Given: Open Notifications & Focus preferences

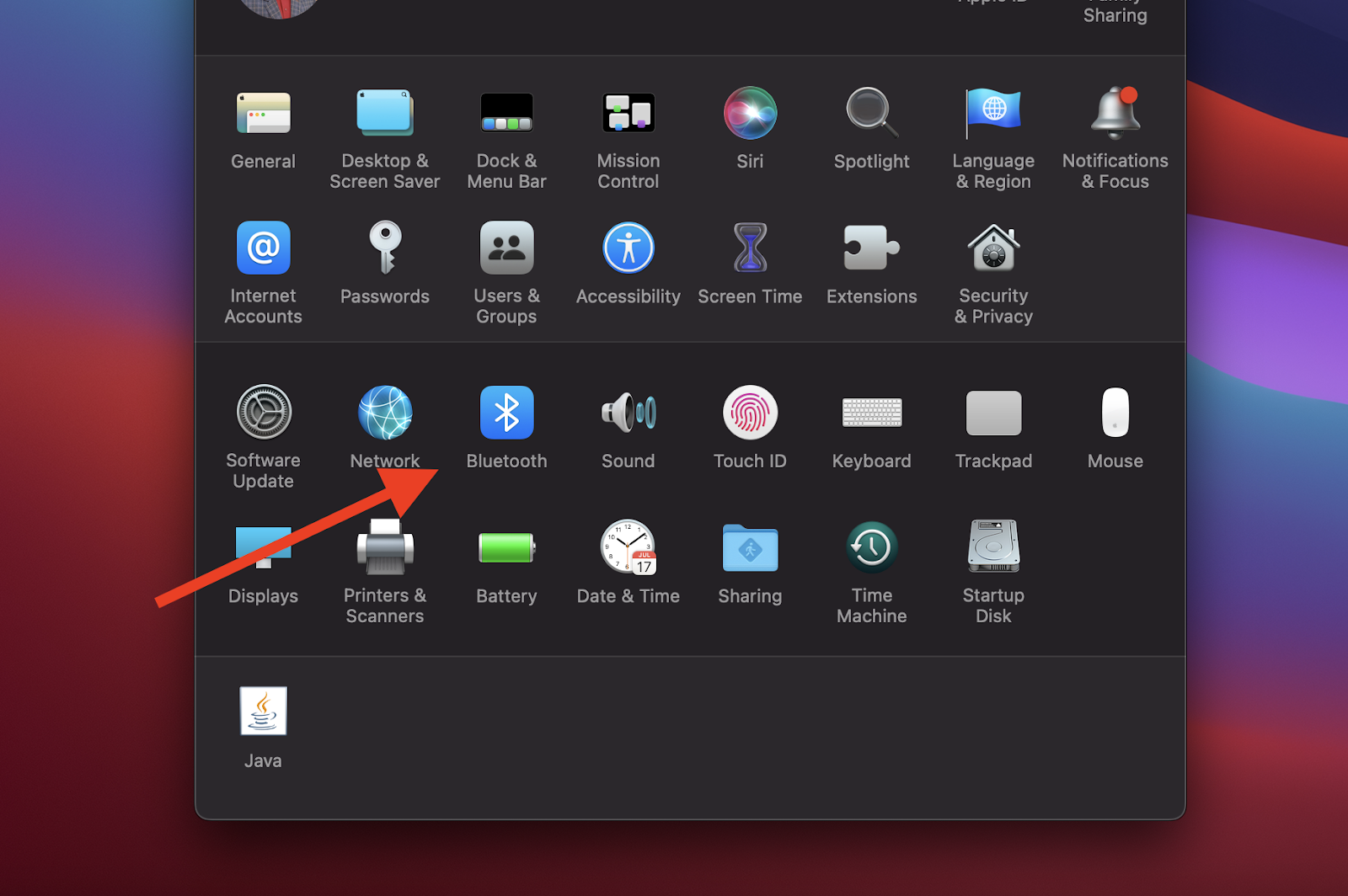Looking at the screenshot, I should coord(1115,113).
